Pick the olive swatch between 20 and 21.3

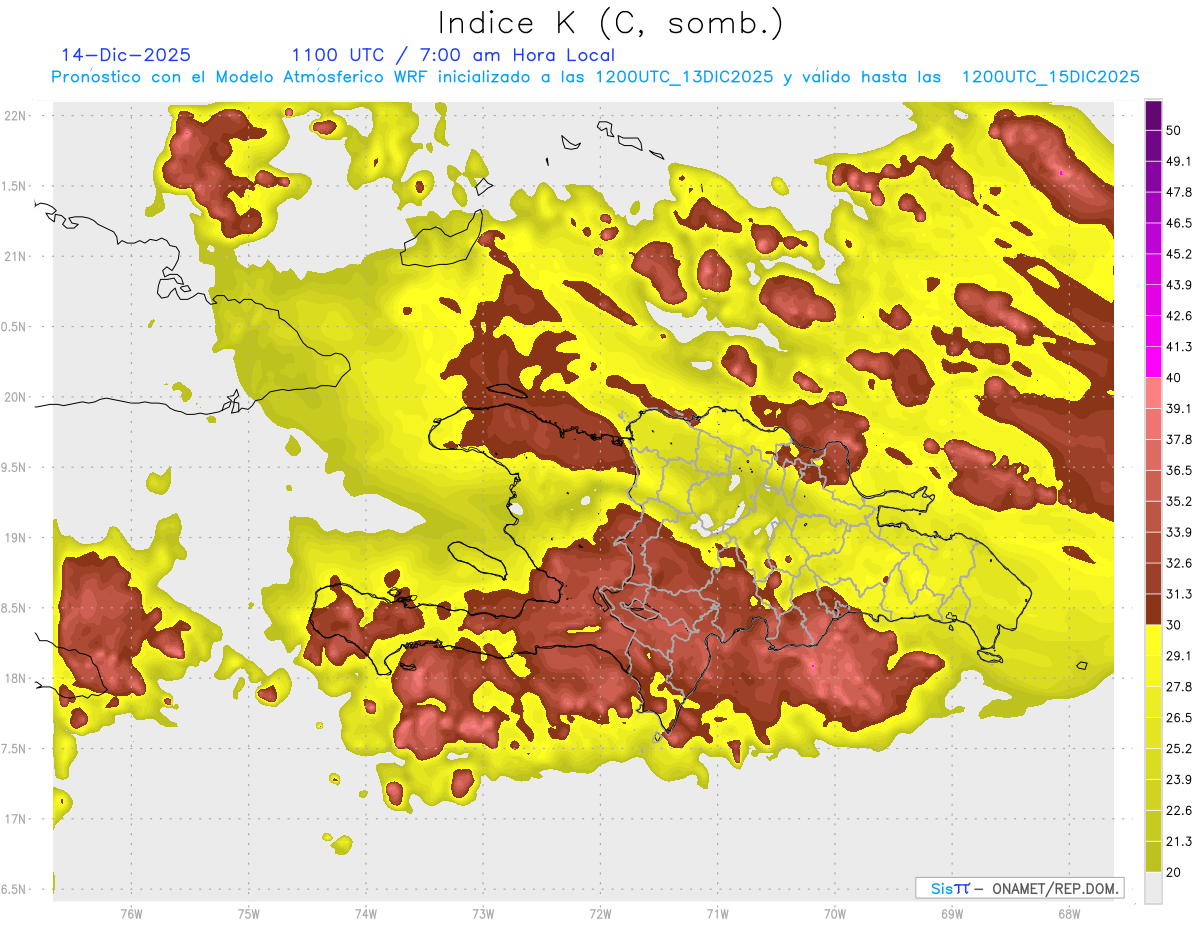(1153, 856)
